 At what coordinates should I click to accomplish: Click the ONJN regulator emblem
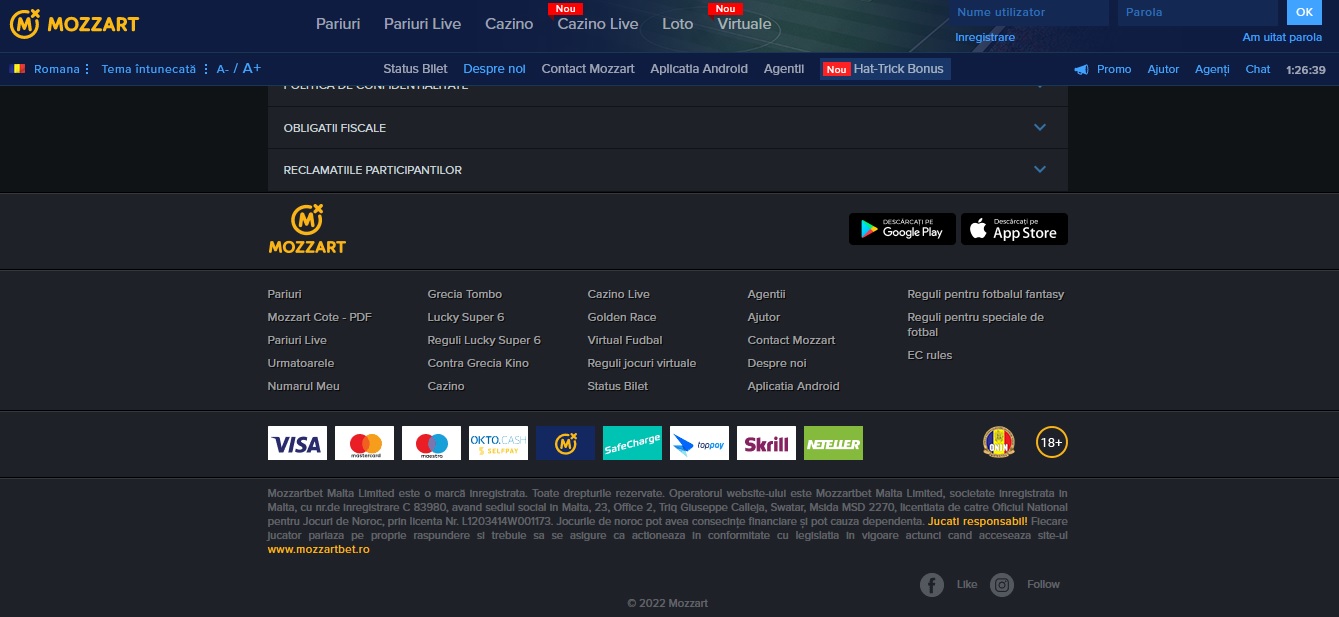tap(998, 442)
